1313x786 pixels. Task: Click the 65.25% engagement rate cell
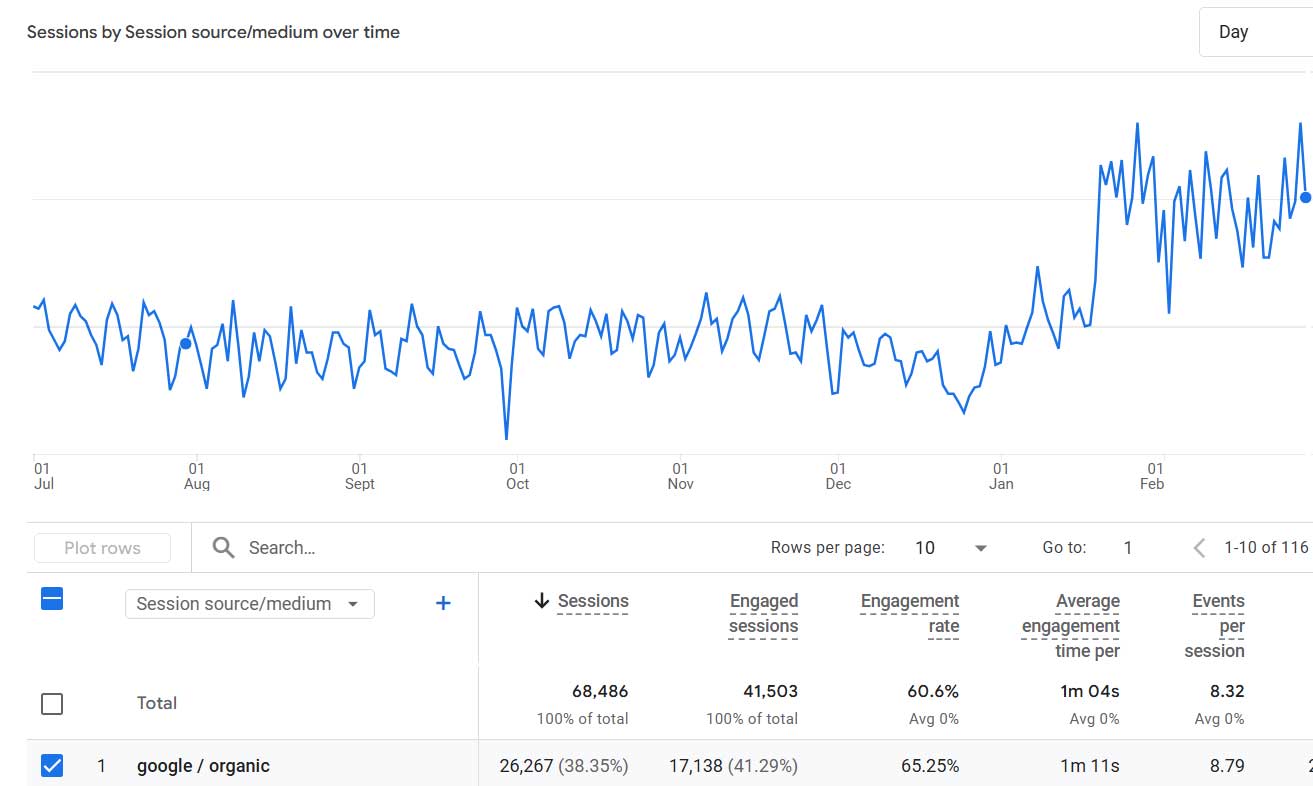(x=928, y=766)
